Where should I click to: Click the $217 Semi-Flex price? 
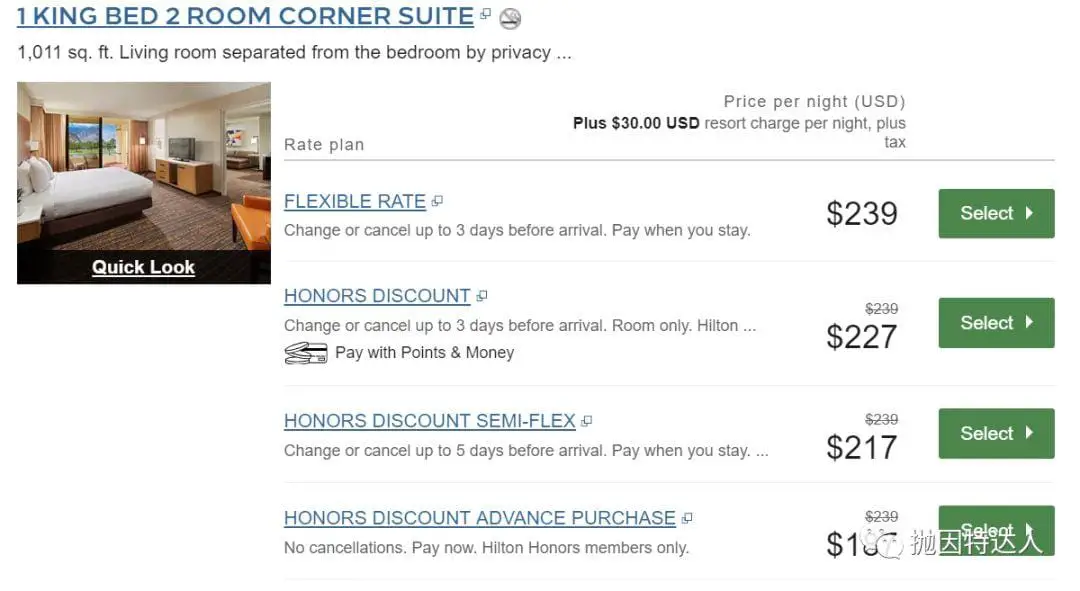861,447
